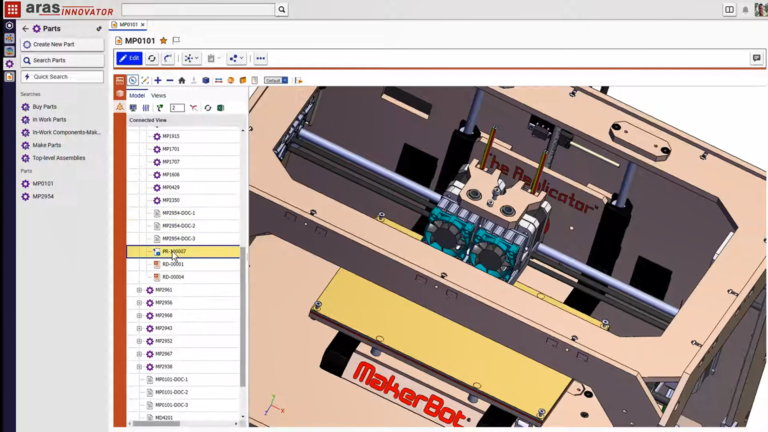The height and width of the screenshot is (432, 768).
Task: Expand the MP2943 tree node
Action: (140, 328)
